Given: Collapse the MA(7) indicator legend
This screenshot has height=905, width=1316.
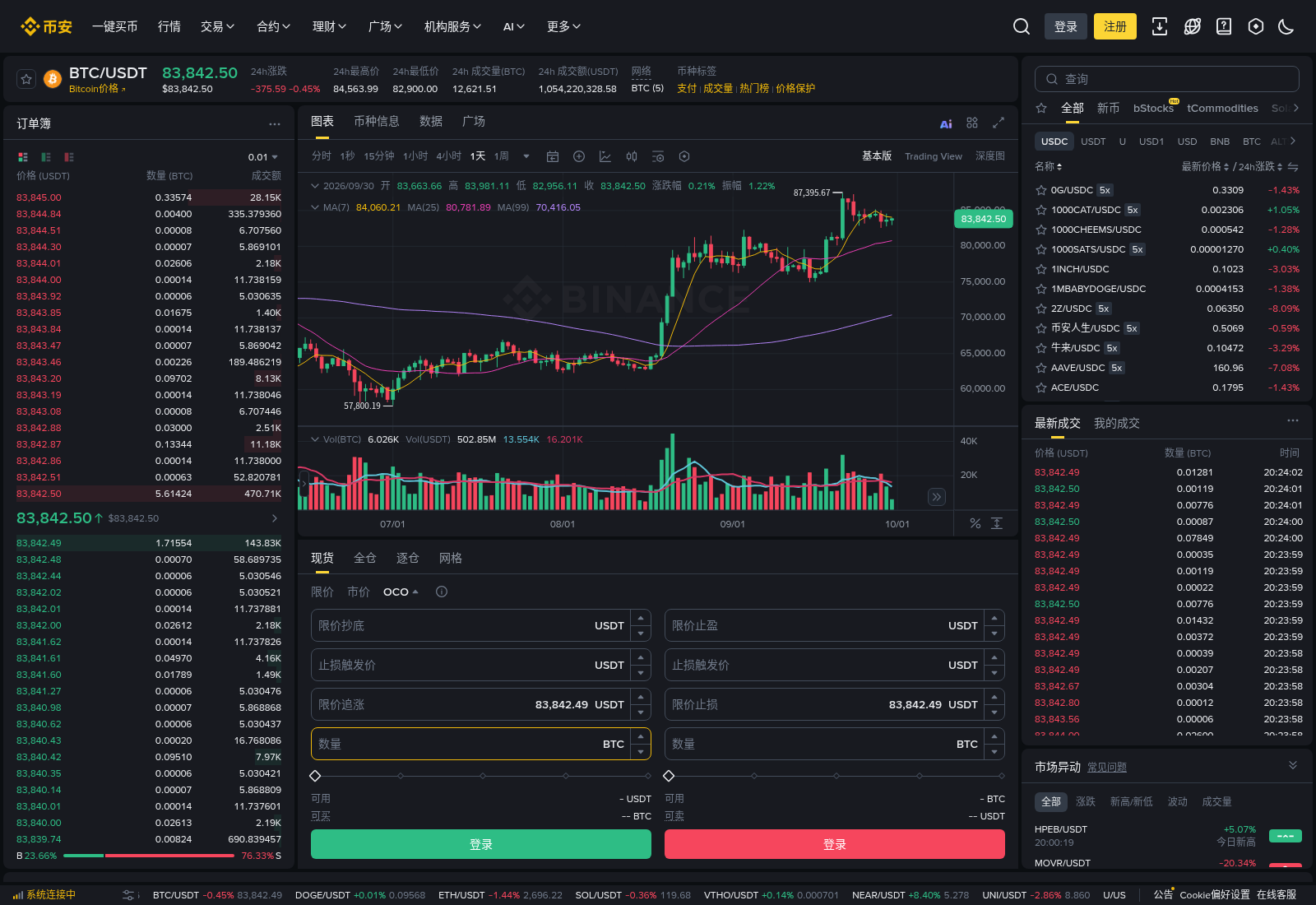Looking at the screenshot, I should pos(315,207).
